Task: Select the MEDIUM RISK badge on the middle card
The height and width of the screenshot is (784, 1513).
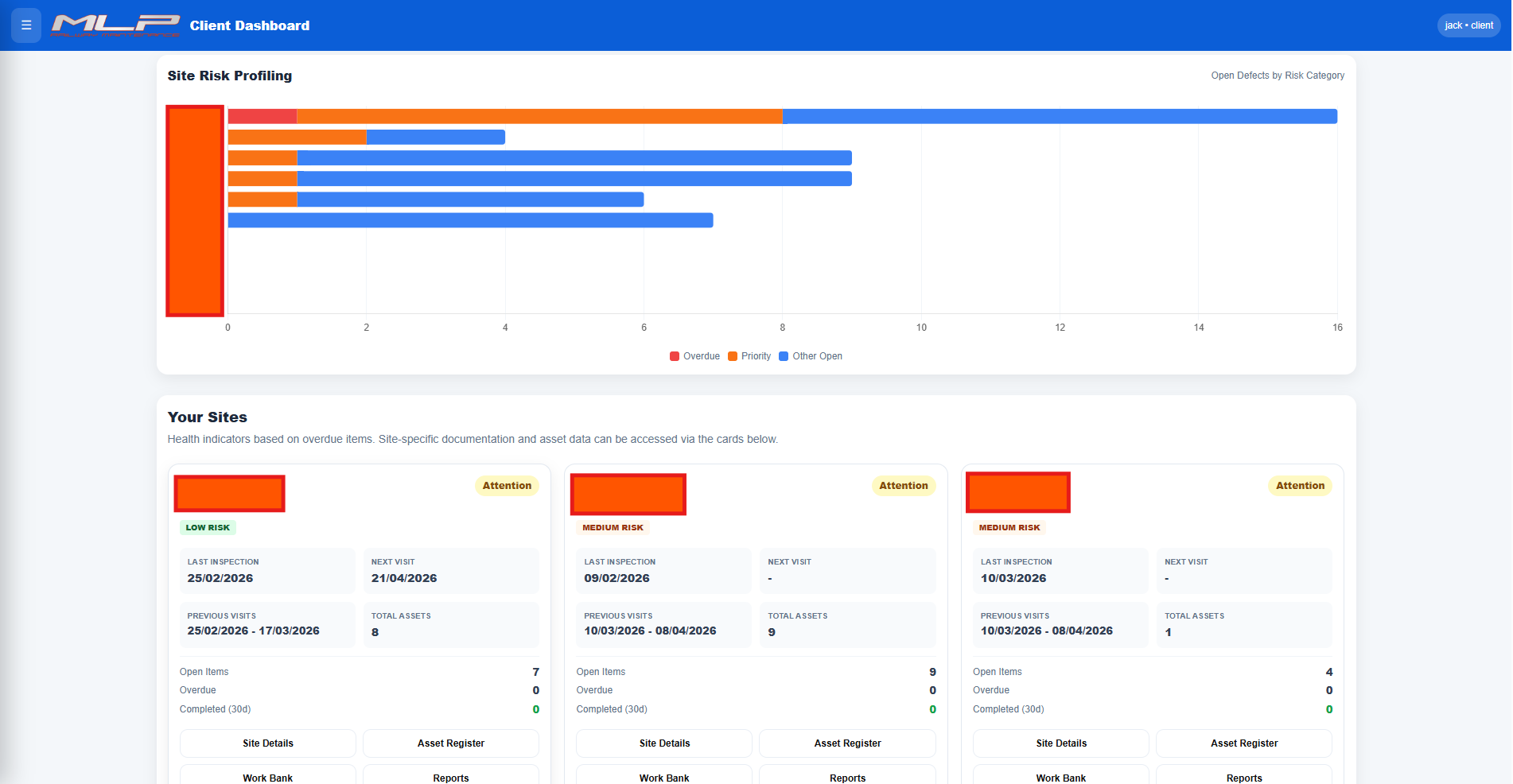Action: pyautogui.click(x=612, y=527)
